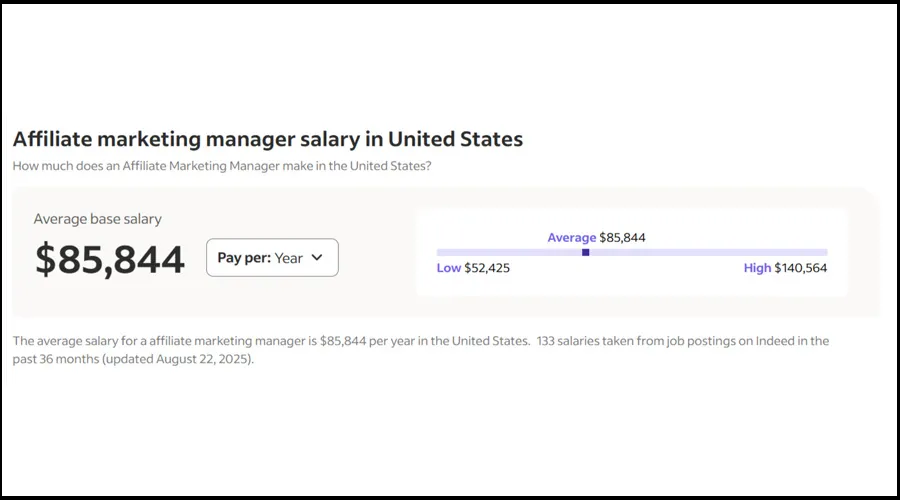Click the purple "High" label
The image size is (900, 500).
(757, 268)
